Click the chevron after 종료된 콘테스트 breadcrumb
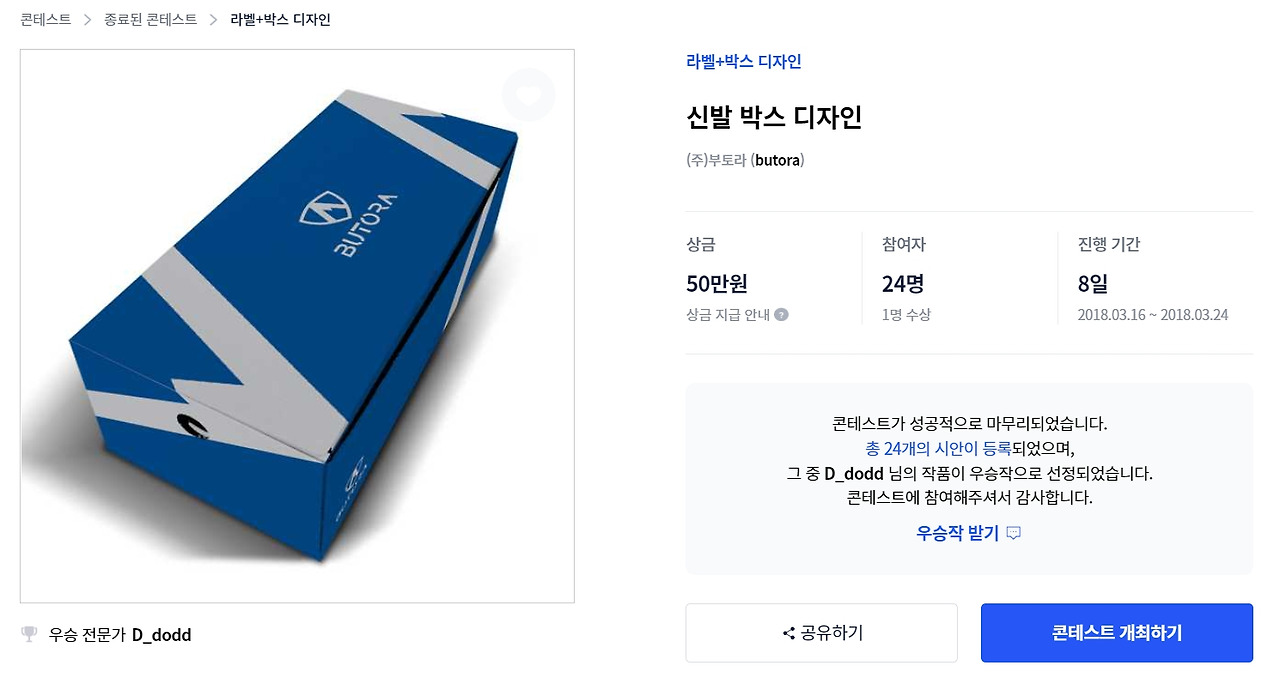The width and height of the screenshot is (1280, 684). tap(214, 20)
